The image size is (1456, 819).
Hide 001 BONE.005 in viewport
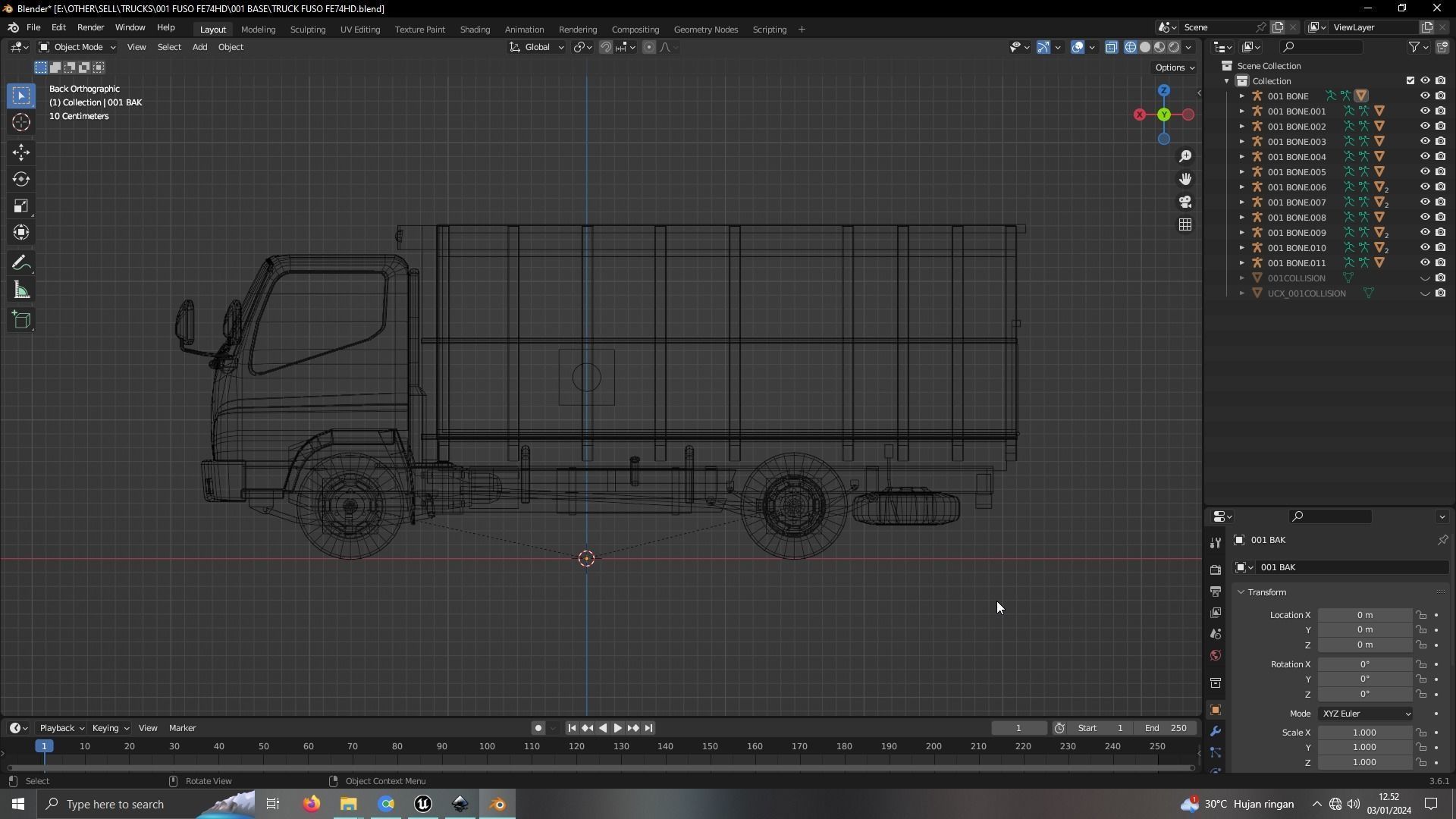point(1425,172)
